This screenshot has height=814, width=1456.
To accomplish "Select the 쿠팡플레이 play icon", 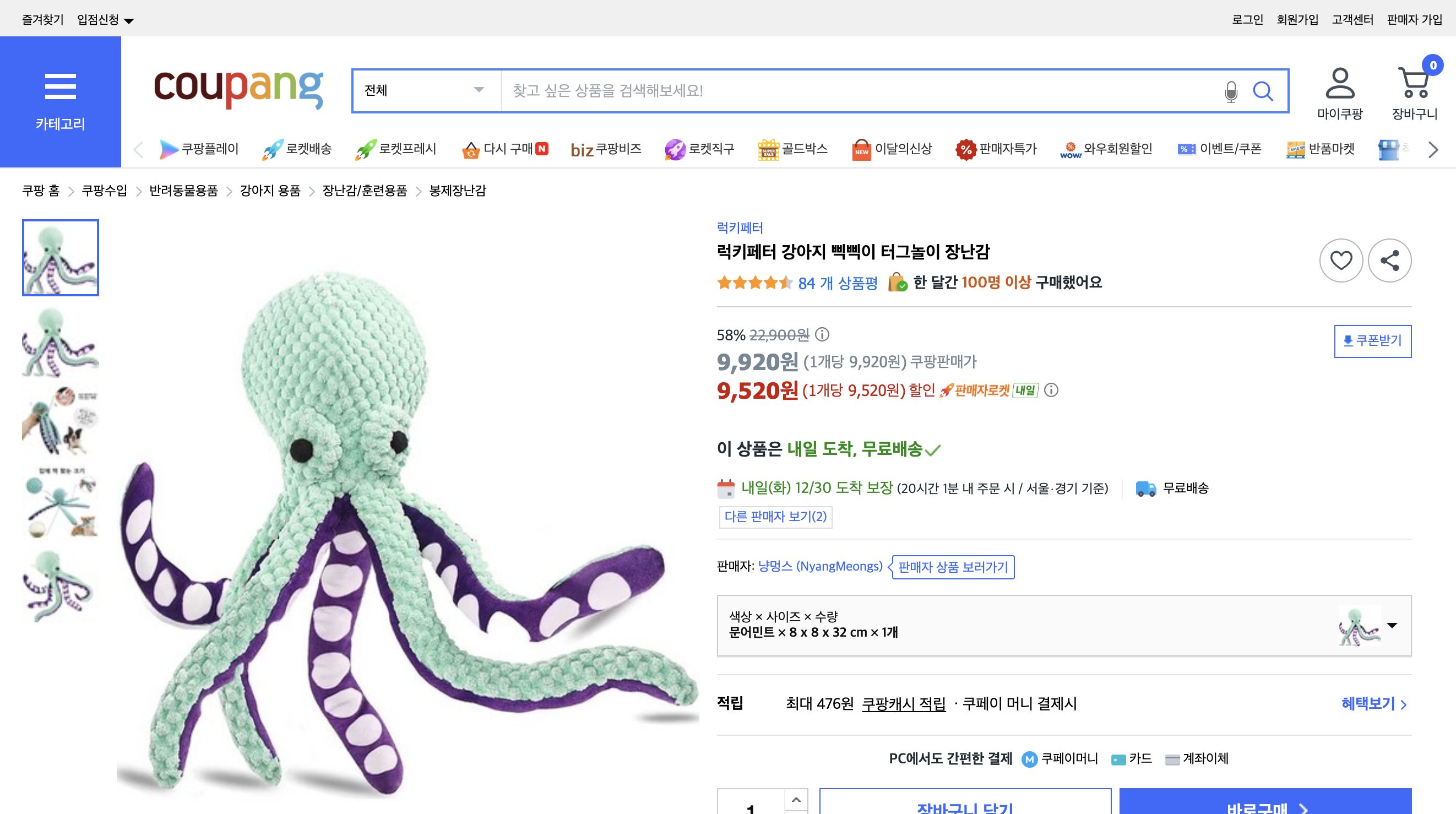I will (169, 149).
